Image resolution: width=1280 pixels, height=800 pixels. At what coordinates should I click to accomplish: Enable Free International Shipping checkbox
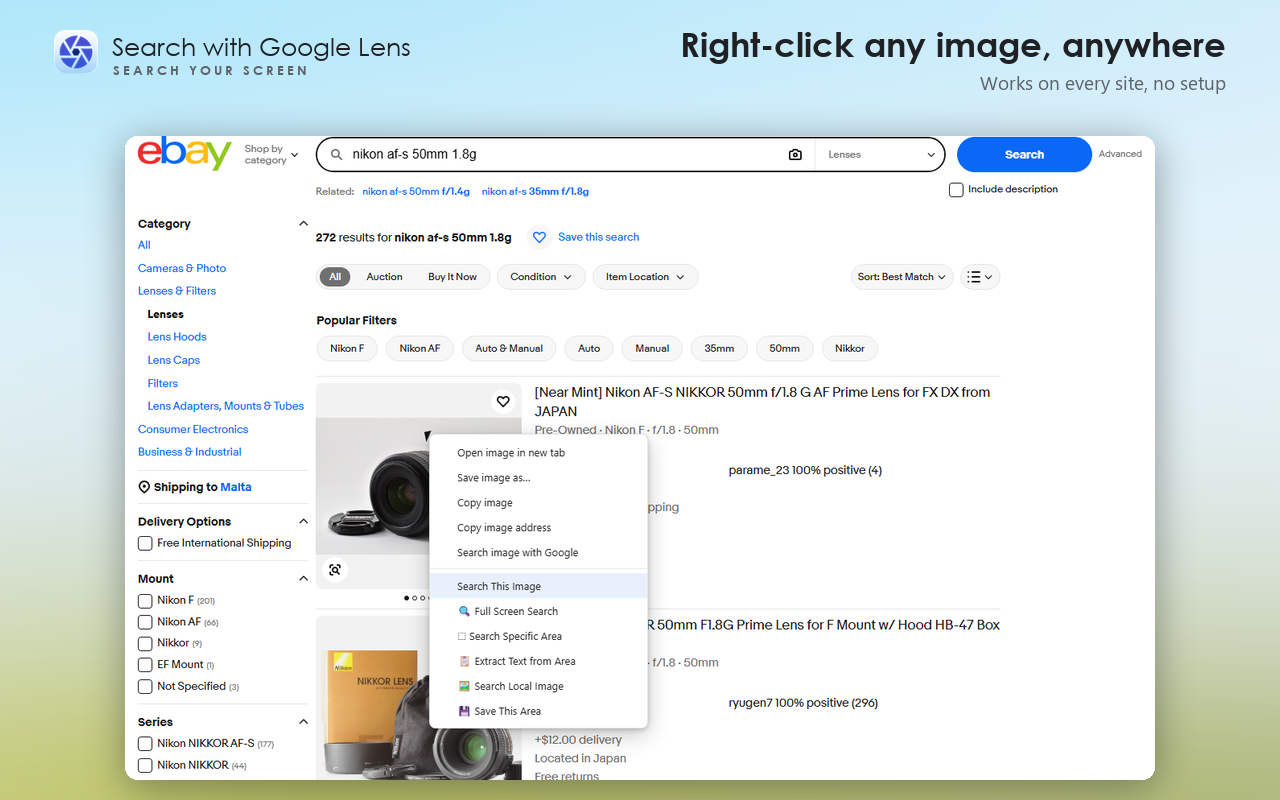coord(145,544)
